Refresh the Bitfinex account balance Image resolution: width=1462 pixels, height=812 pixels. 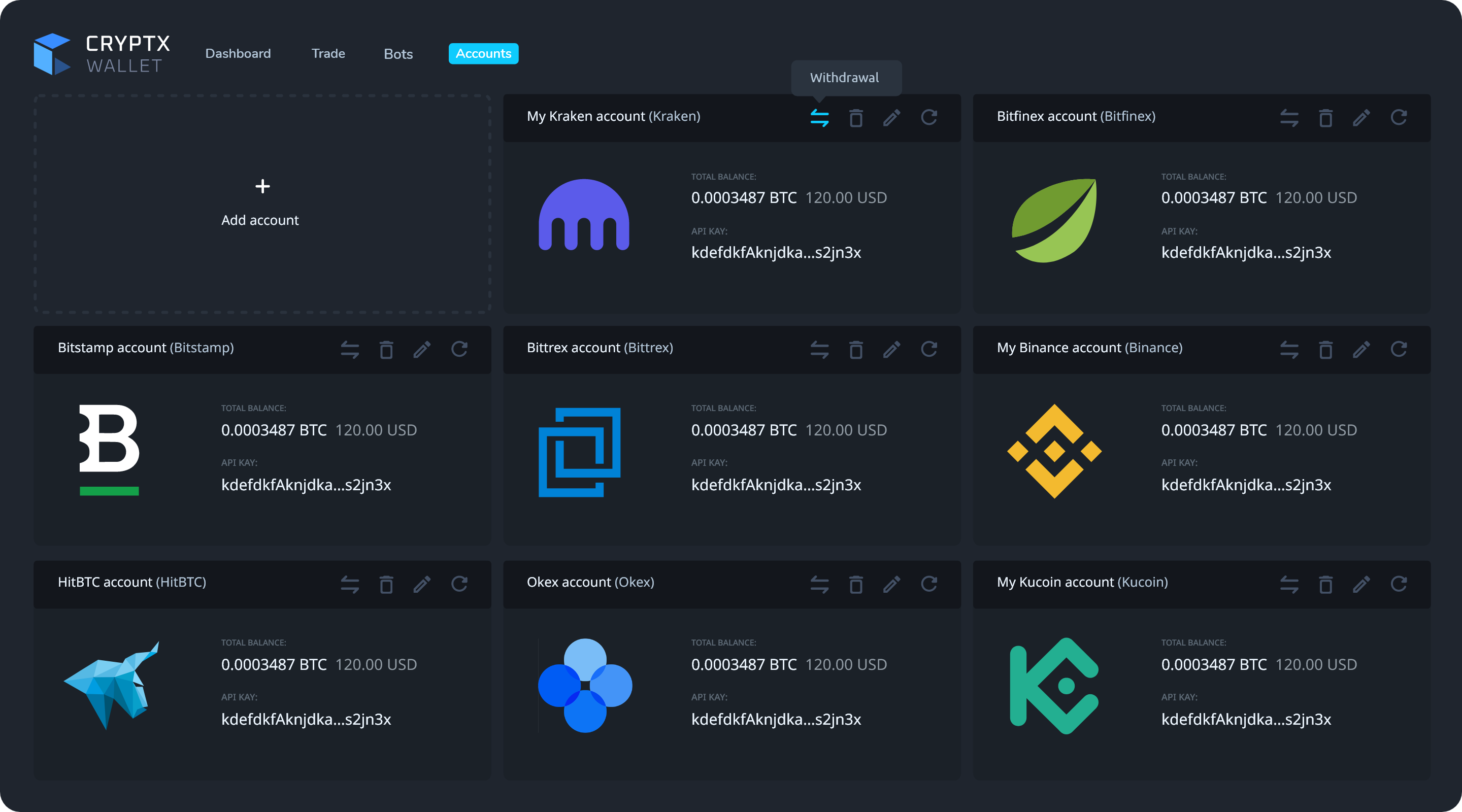pos(1399,117)
